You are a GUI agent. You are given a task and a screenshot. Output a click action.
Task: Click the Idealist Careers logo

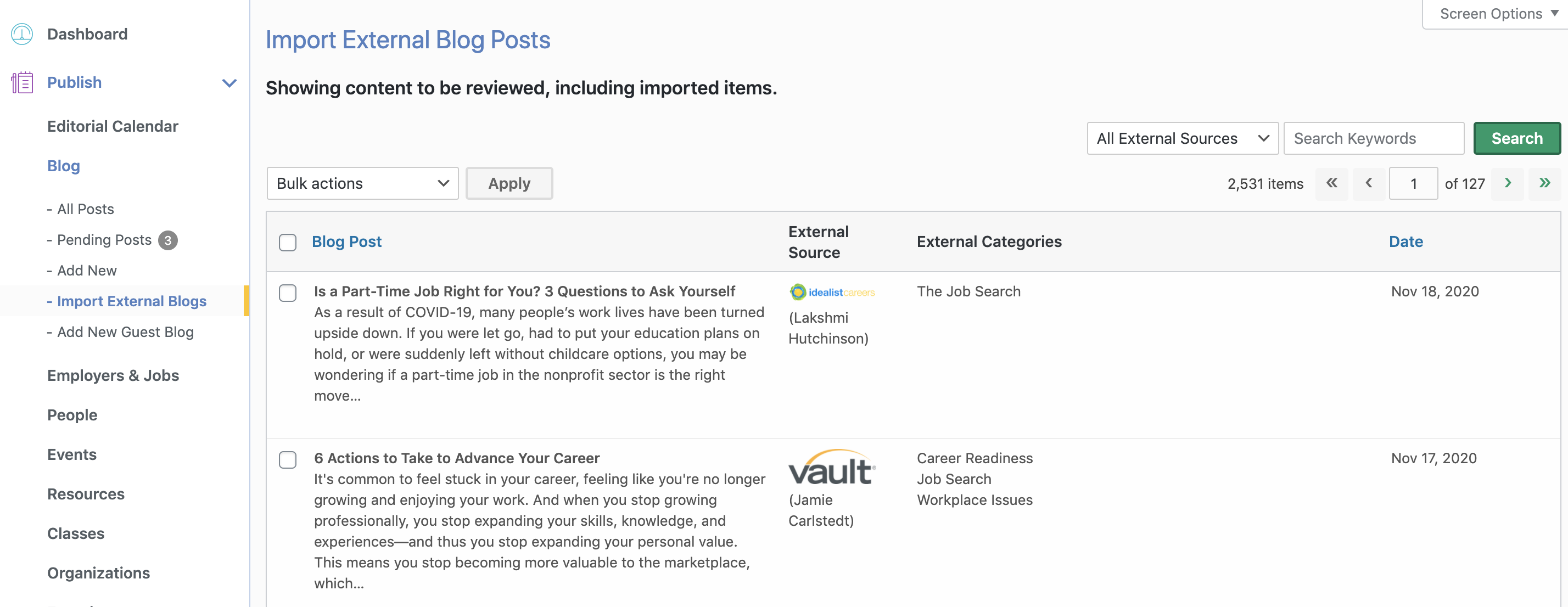click(831, 293)
